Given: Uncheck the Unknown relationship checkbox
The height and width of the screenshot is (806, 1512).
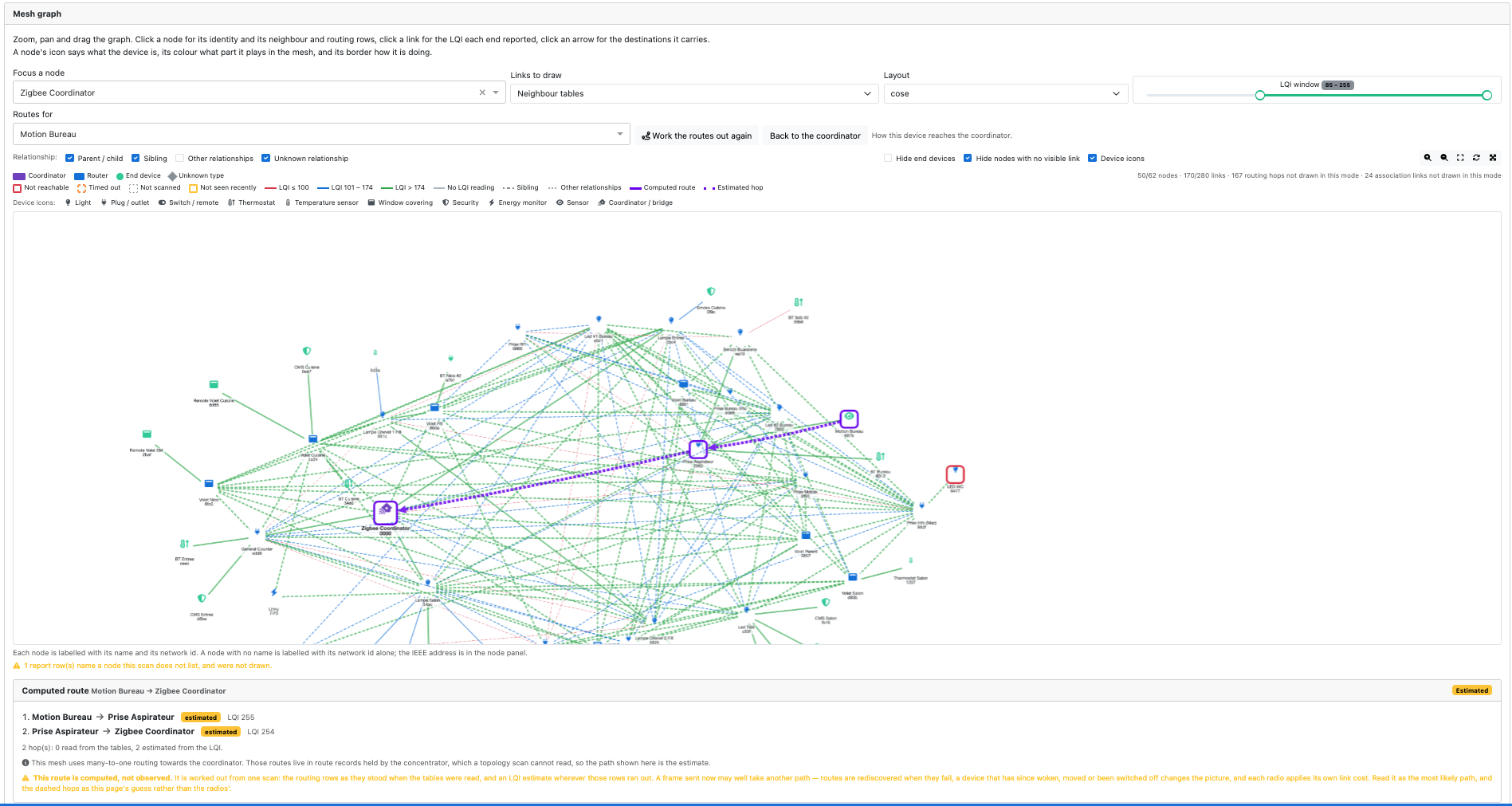Looking at the screenshot, I should coord(266,158).
